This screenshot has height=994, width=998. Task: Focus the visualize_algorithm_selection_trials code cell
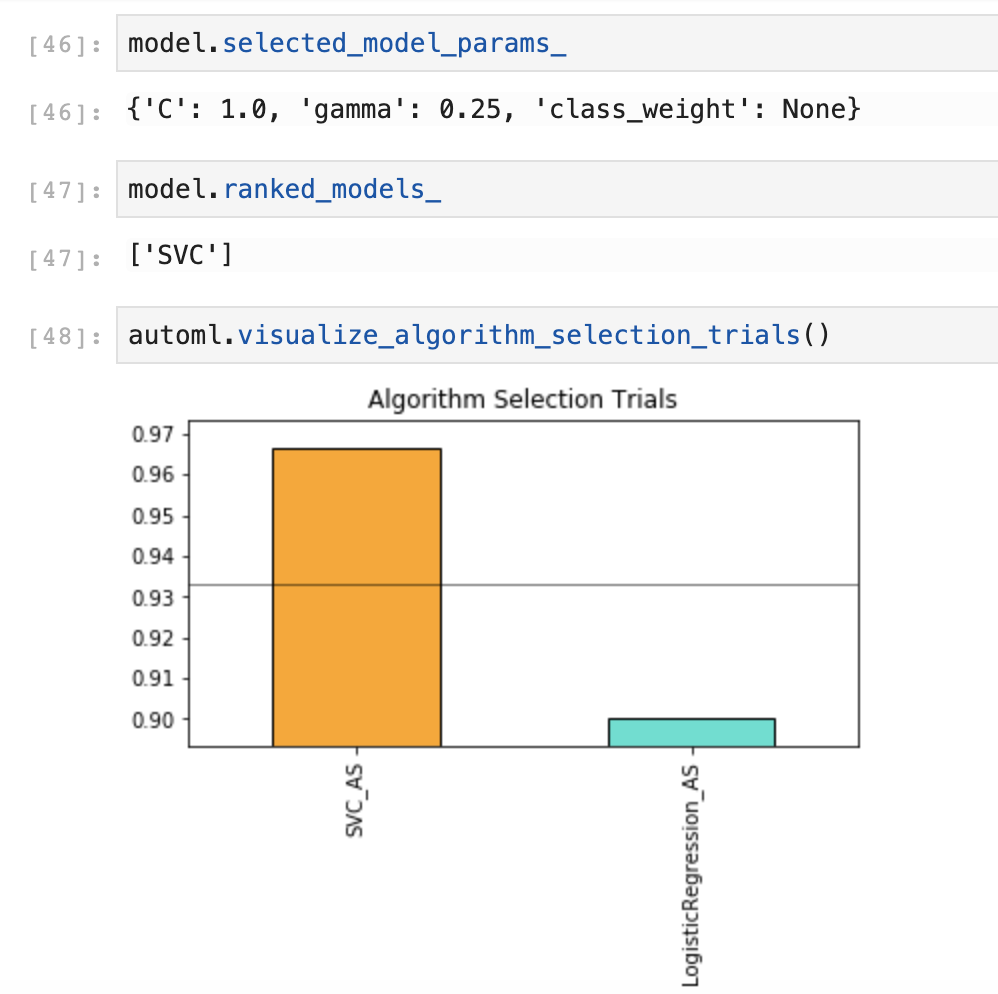pos(556,334)
